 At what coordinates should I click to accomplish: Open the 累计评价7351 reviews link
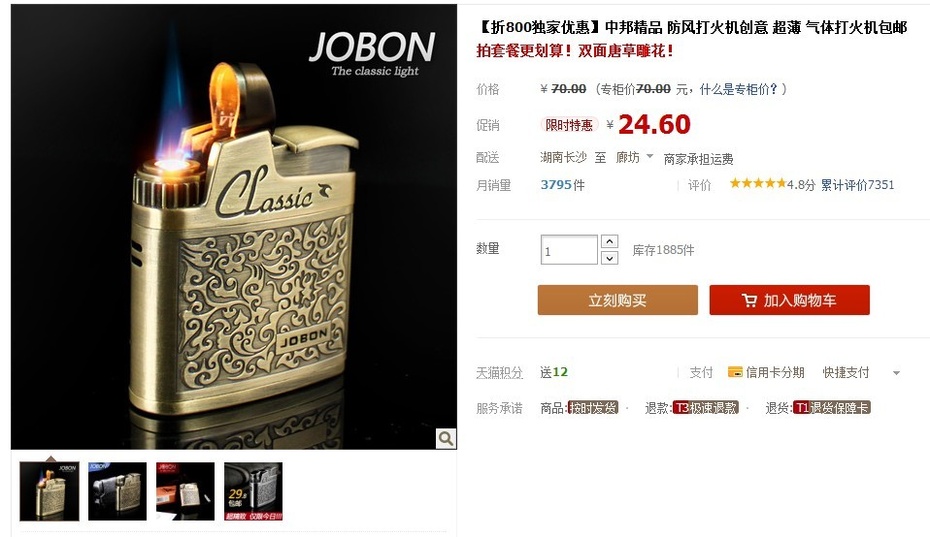point(857,185)
